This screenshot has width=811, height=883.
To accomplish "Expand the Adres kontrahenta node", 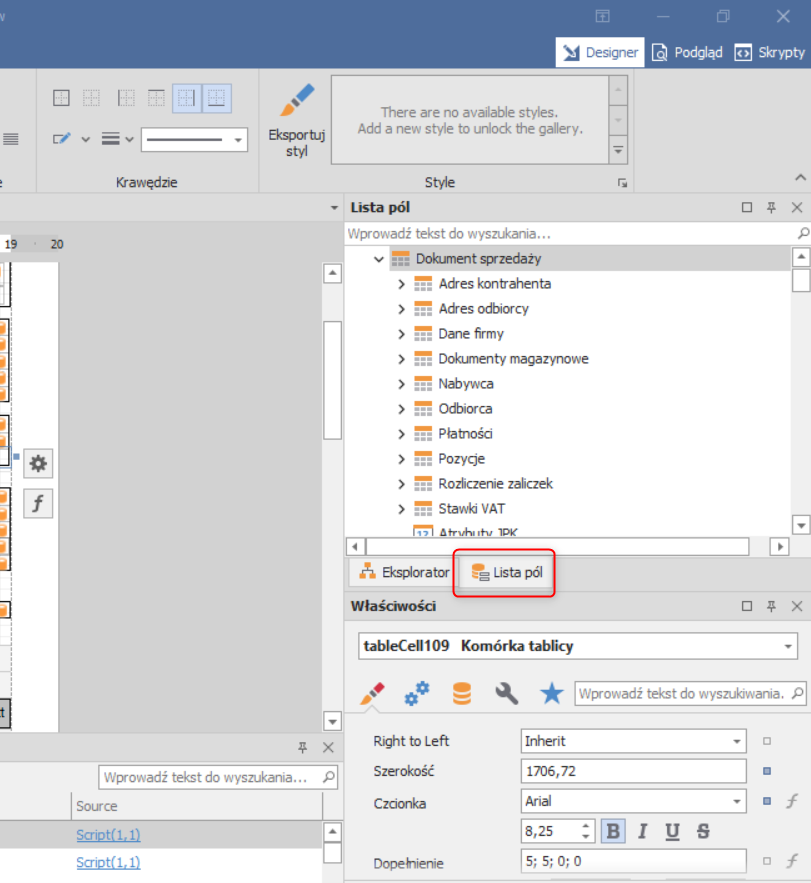I will [x=402, y=284].
